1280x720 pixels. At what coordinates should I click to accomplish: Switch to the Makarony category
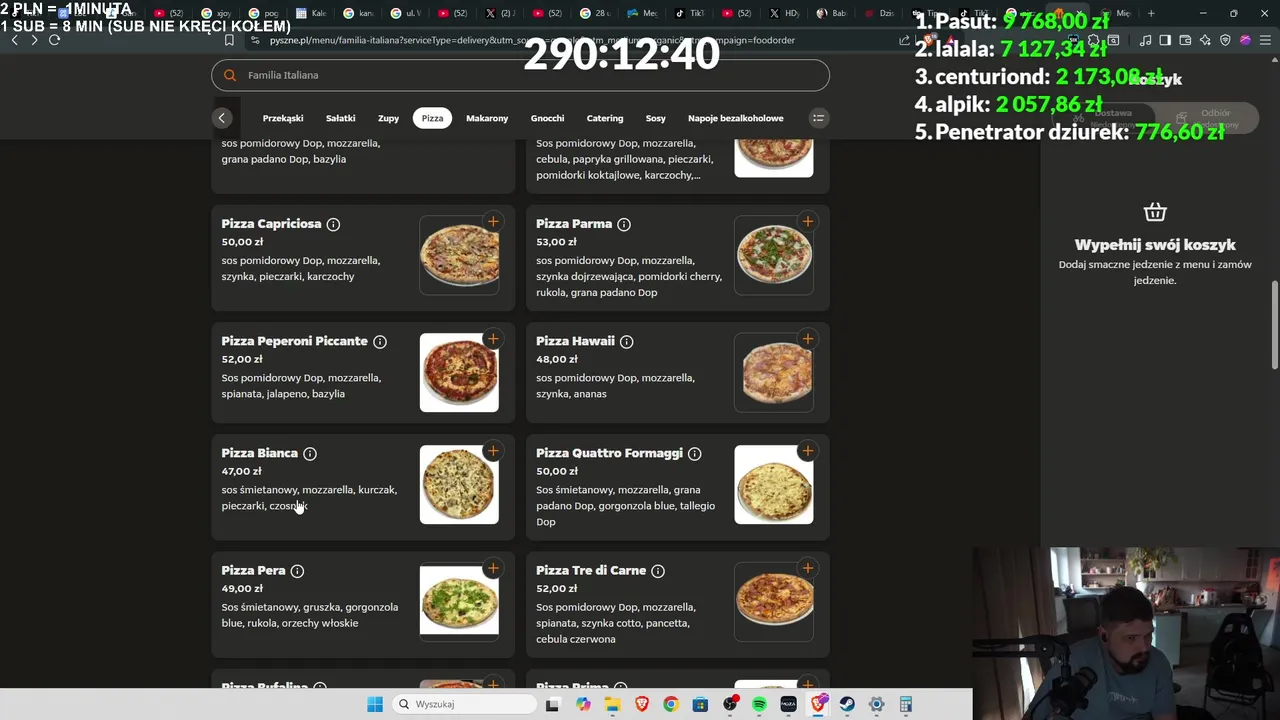[487, 118]
